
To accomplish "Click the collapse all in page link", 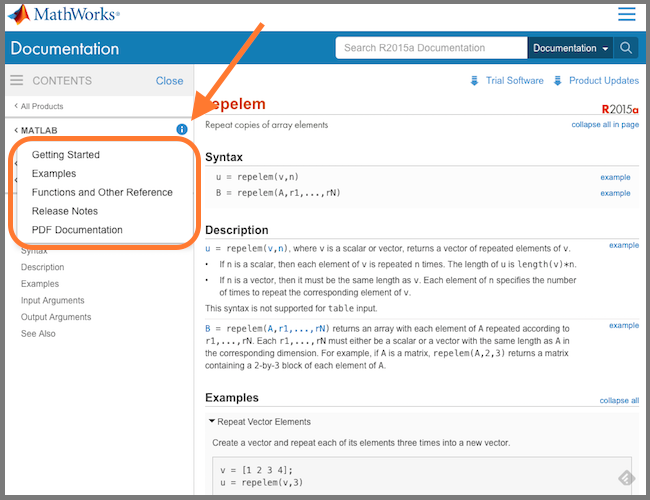I will click(x=605, y=125).
